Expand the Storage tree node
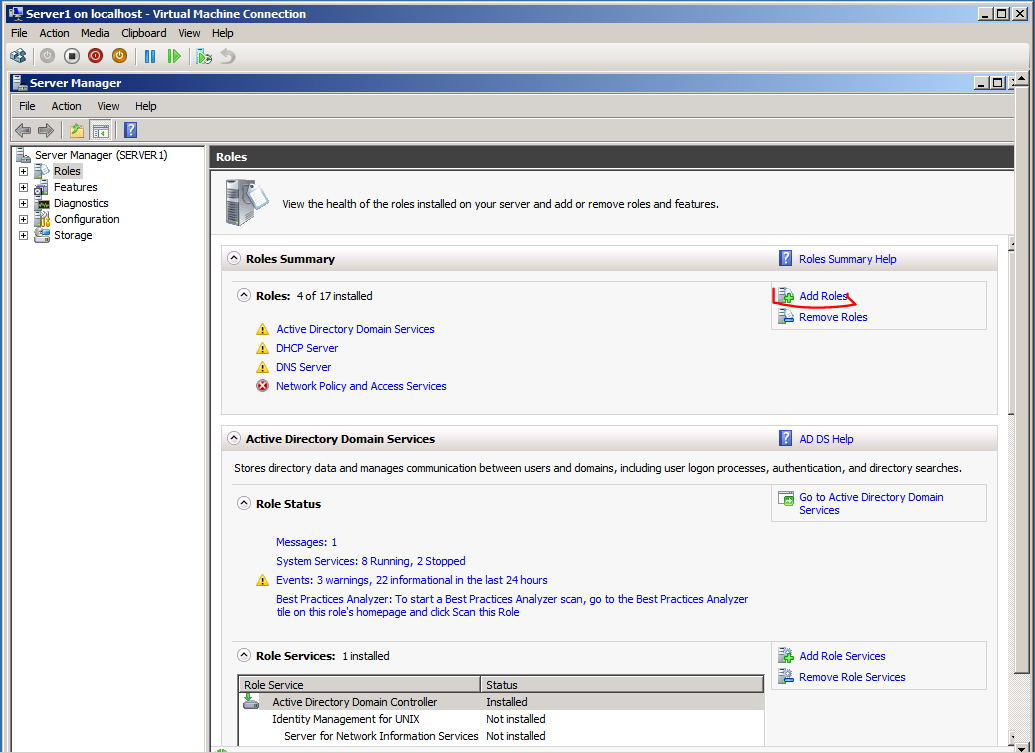 [x=23, y=235]
